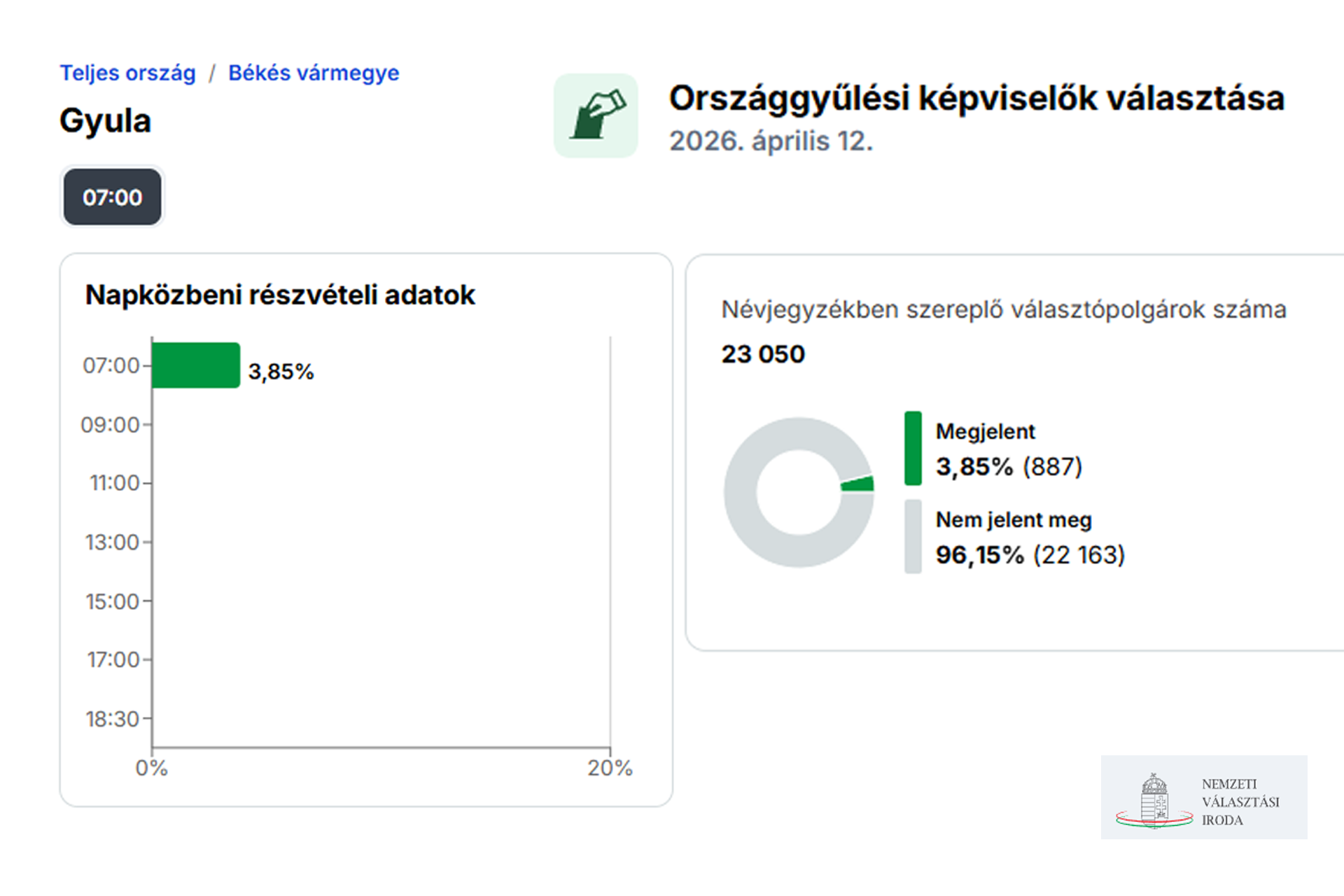Select the 15:00 axis label
The width and height of the screenshot is (1344, 896).
(112, 601)
